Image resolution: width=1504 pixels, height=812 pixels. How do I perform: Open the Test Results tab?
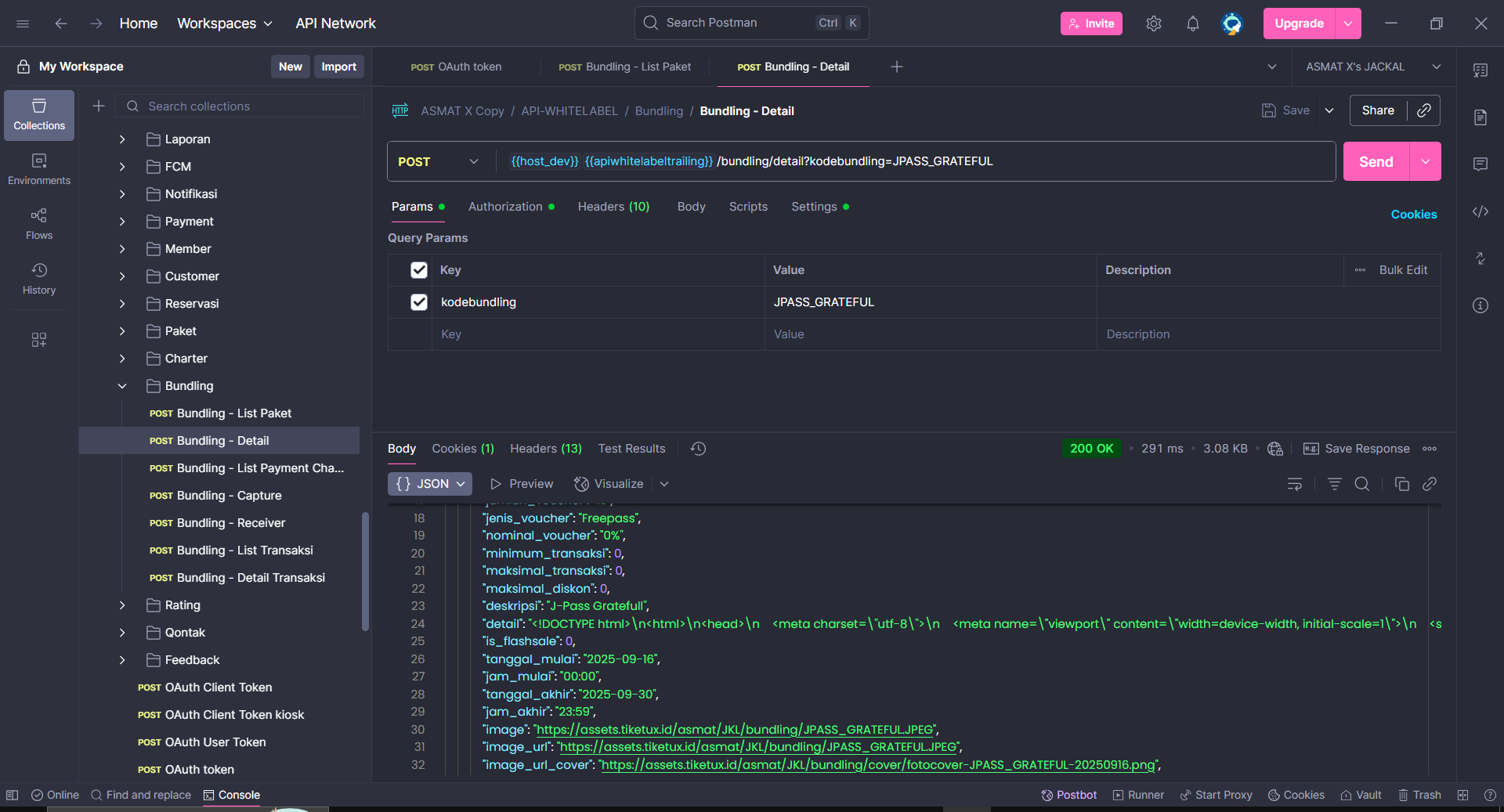[631, 449]
